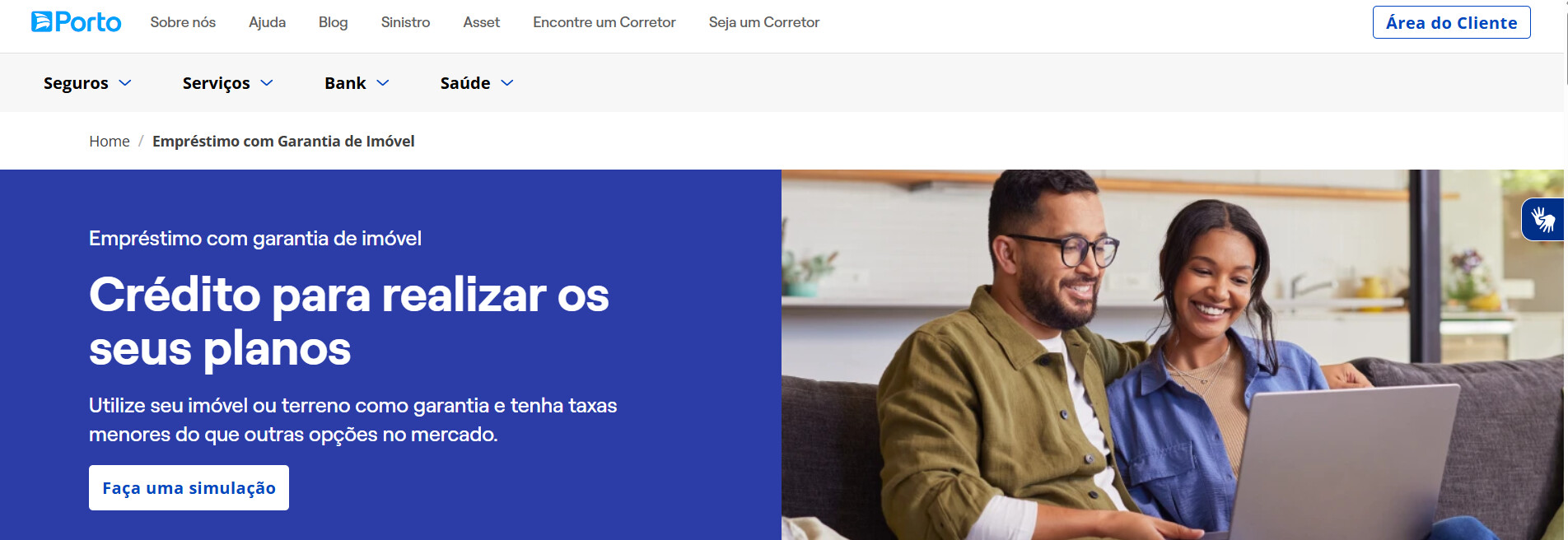This screenshot has height=540, width=1568.
Task: Open the Asset menu item
Action: tap(482, 22)
